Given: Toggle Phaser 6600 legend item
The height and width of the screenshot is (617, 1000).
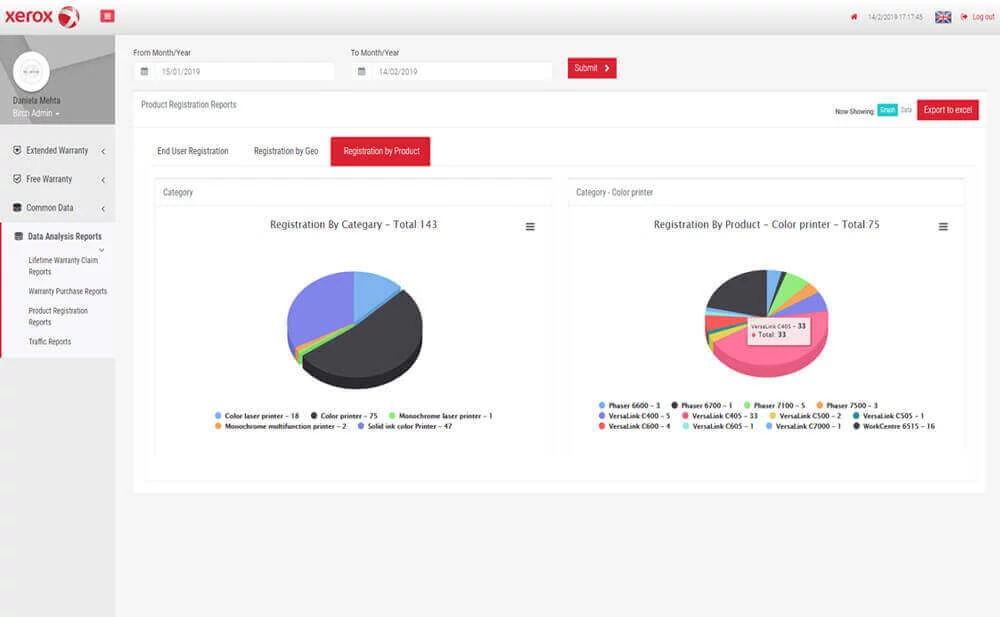Looking at the screenshot, I should tap(629, 406).
